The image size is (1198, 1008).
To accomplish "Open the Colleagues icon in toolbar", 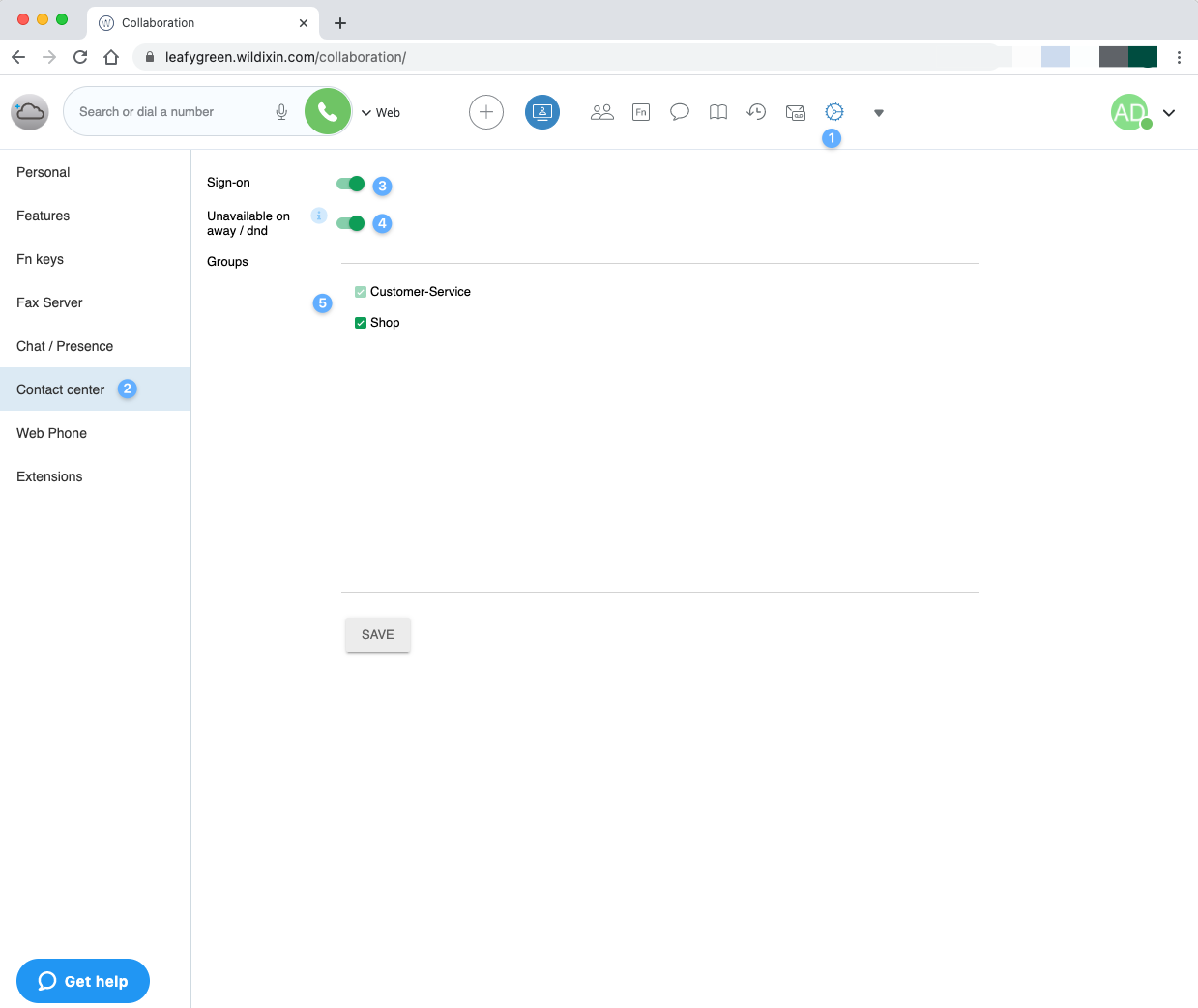I will 601,112.
